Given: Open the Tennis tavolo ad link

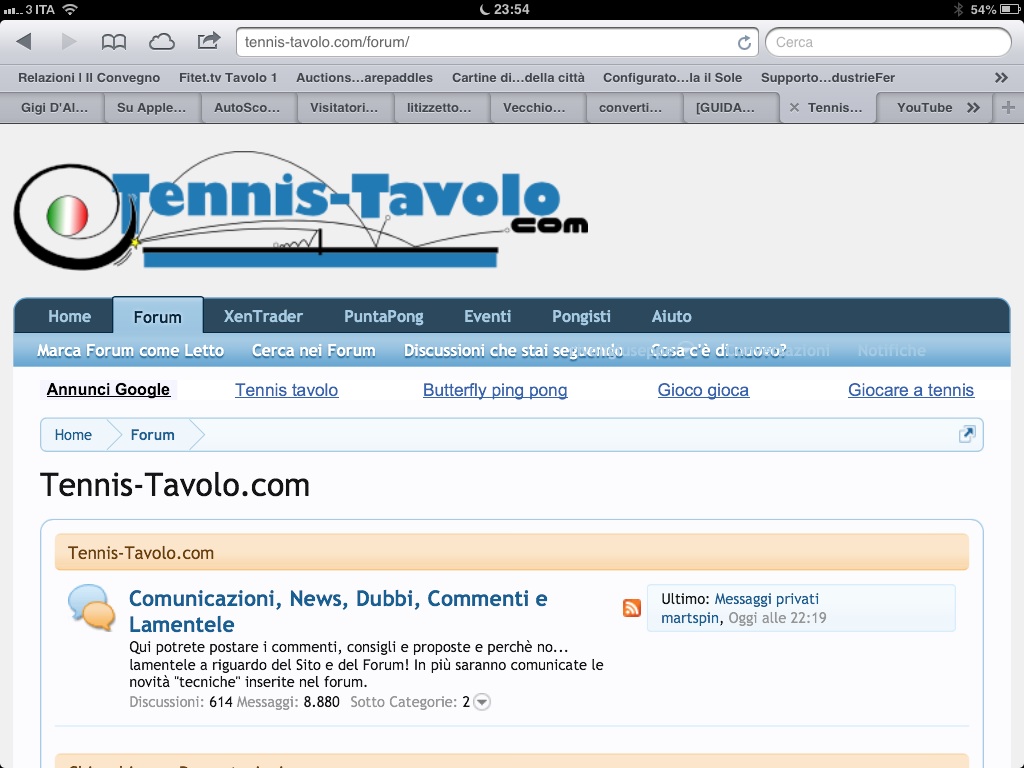Looking at the screenshot, I should (x=287, y=390).
